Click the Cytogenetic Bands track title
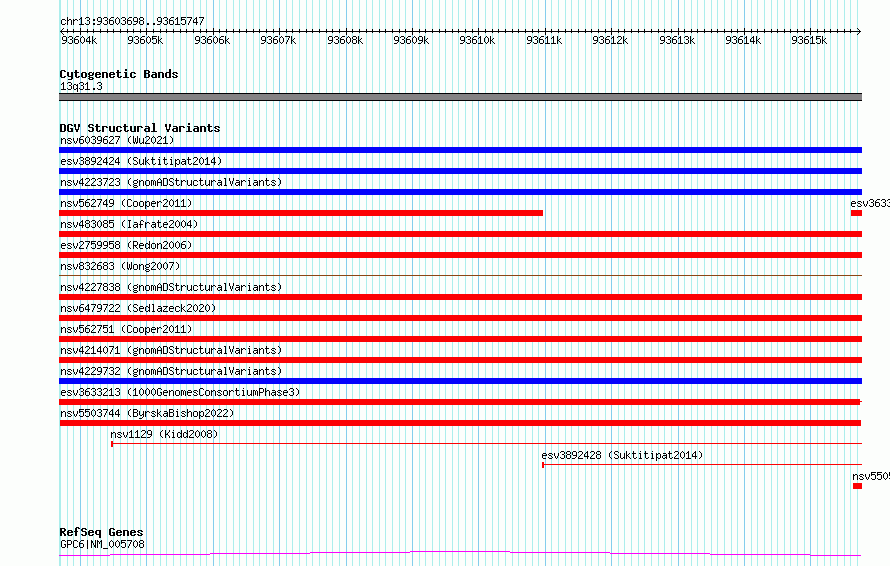890x566 pixels. (119, 74)
